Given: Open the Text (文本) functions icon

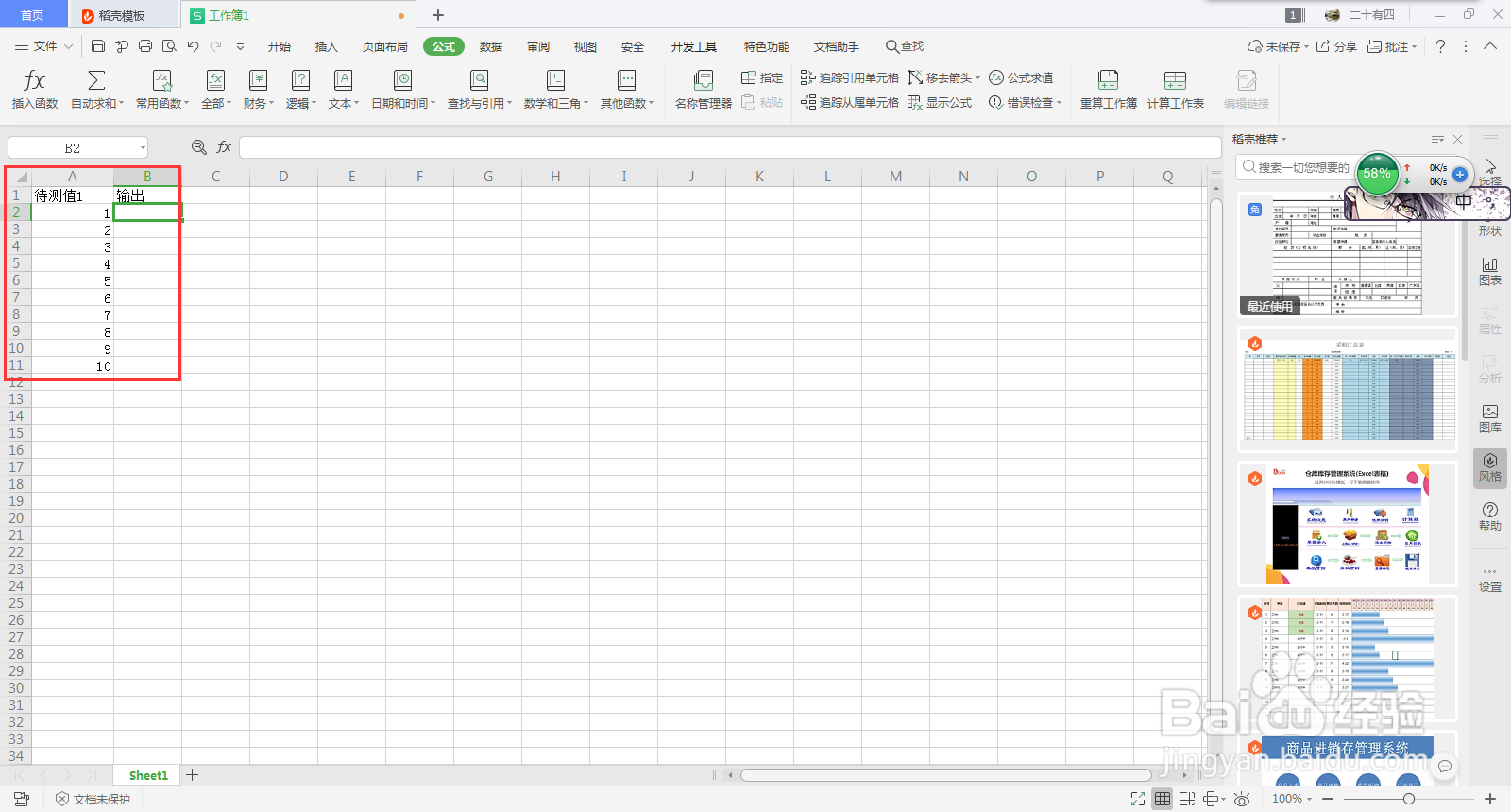Looking at the screenshot, I should tap(344, 80).
